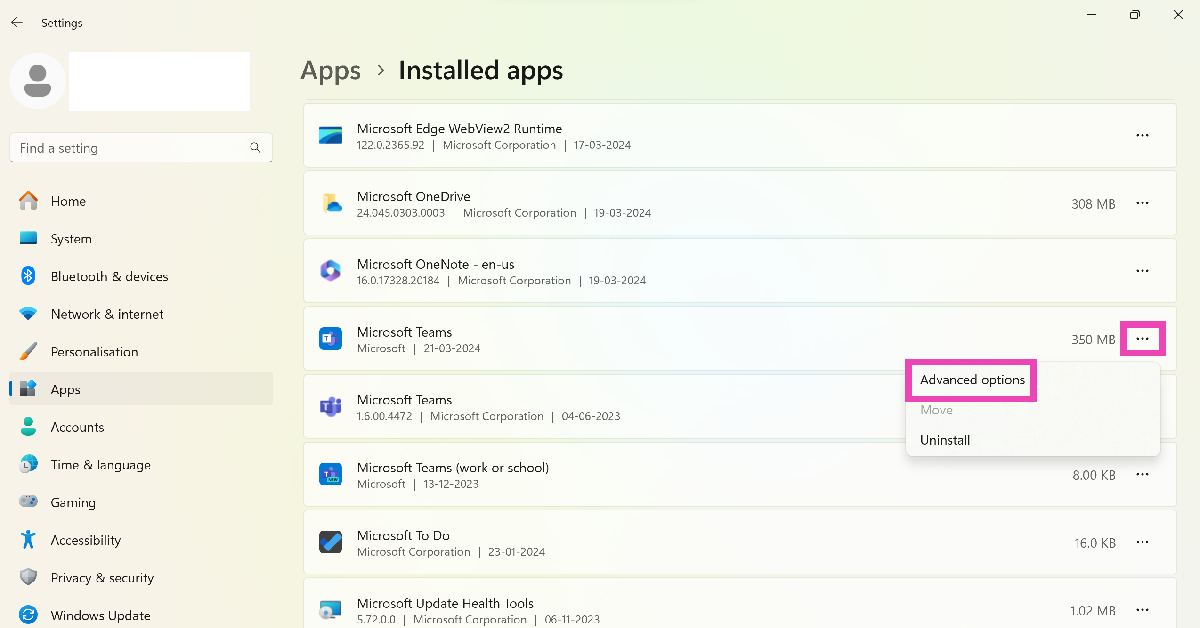Open more options for Microsoft To Do

click(x=1142, y=543)
